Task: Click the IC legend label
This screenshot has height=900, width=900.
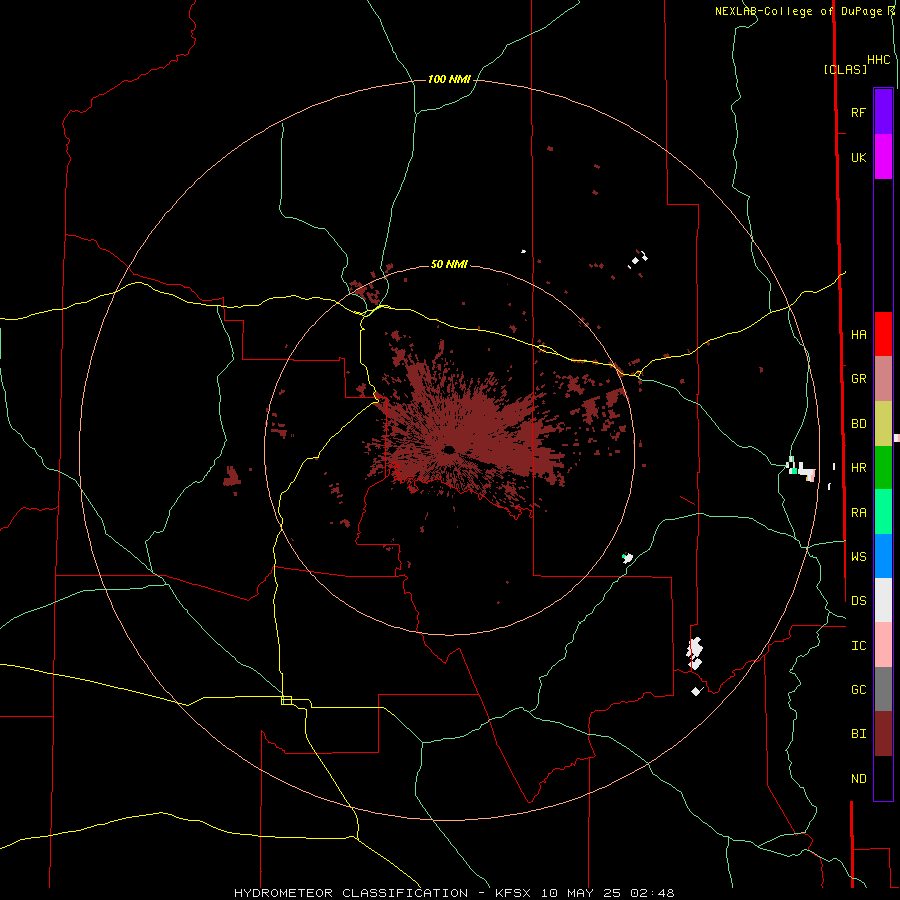Action: (x=858, y=646)
